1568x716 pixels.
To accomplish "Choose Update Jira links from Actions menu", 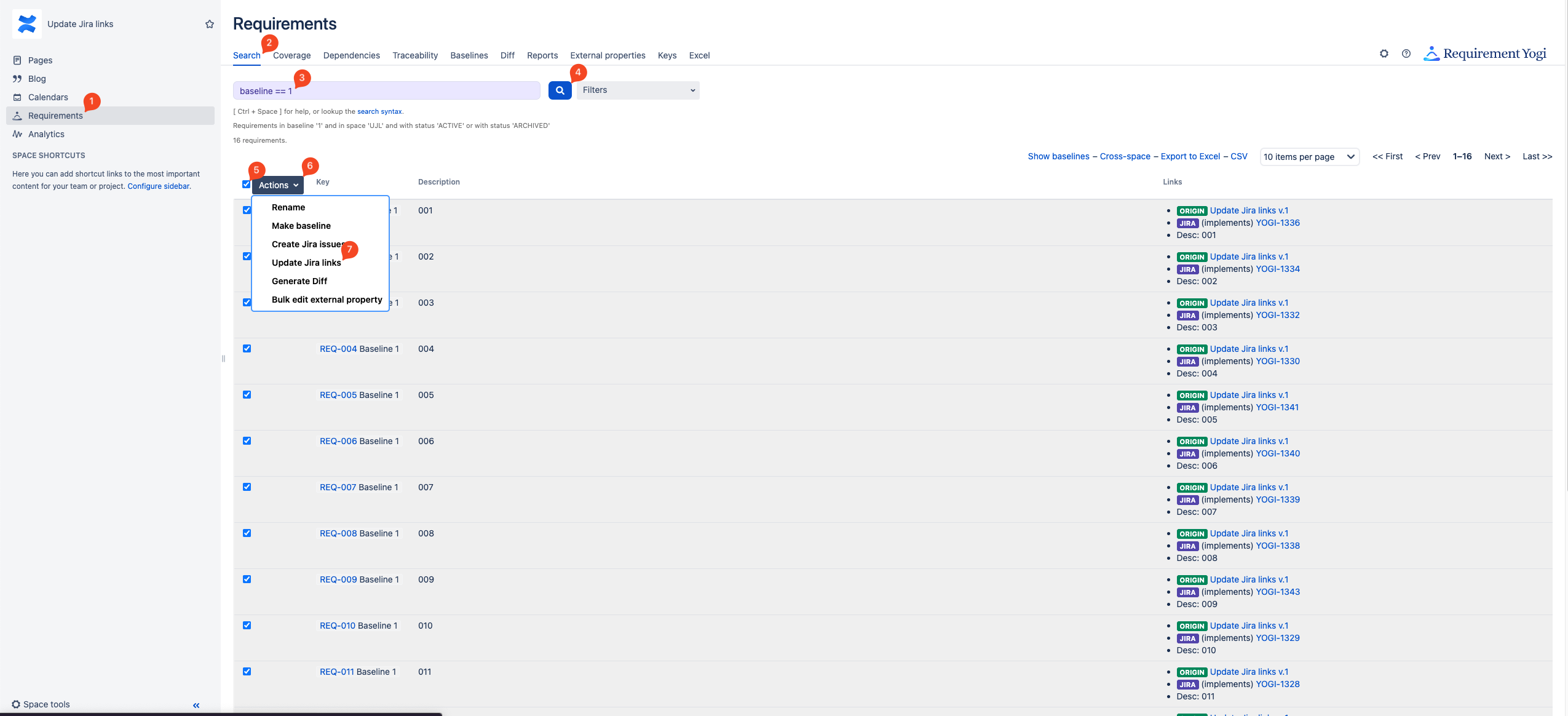I will pos(306,263).
